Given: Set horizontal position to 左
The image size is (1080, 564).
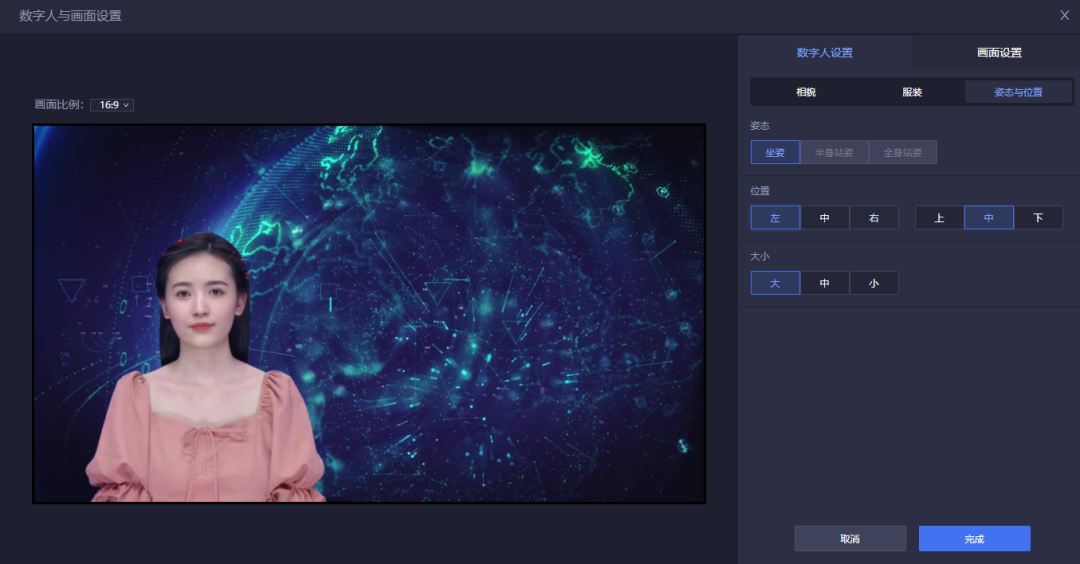Looking at the screenshot, I should click(x=775, y=218).
